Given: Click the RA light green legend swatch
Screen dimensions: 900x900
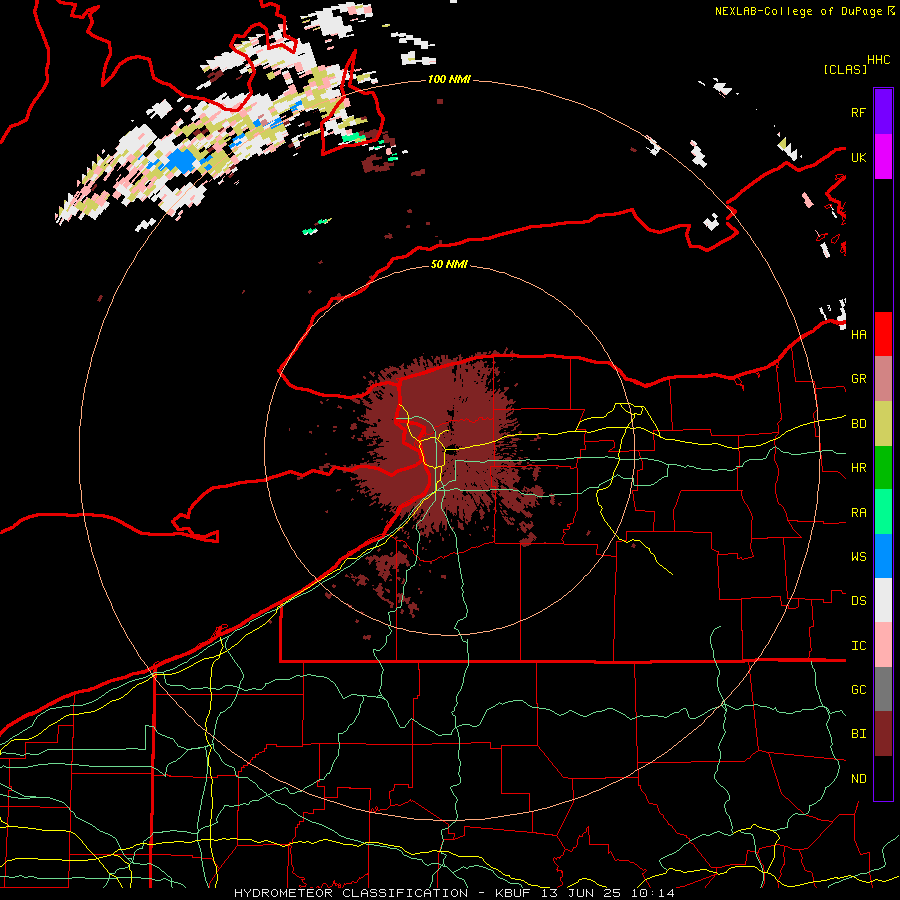Looking at the screenshot, I should click(883, 512).
